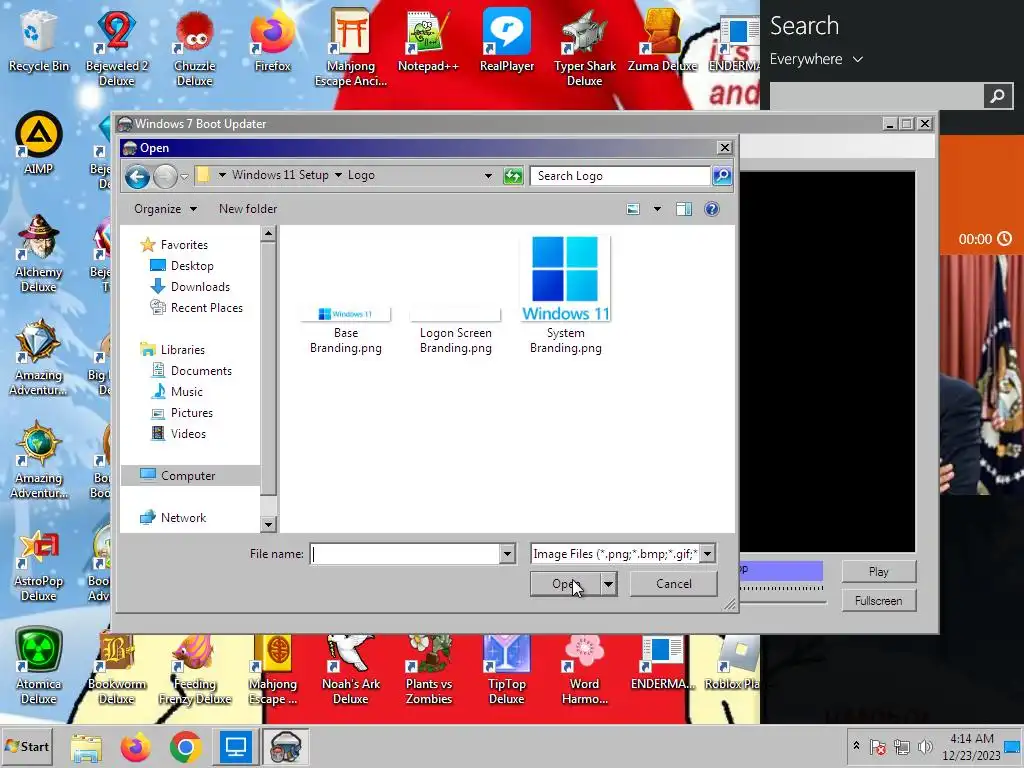Expand the address bar history dropdown
Viewport: 1024px width, 768px height.
(488, 176)
